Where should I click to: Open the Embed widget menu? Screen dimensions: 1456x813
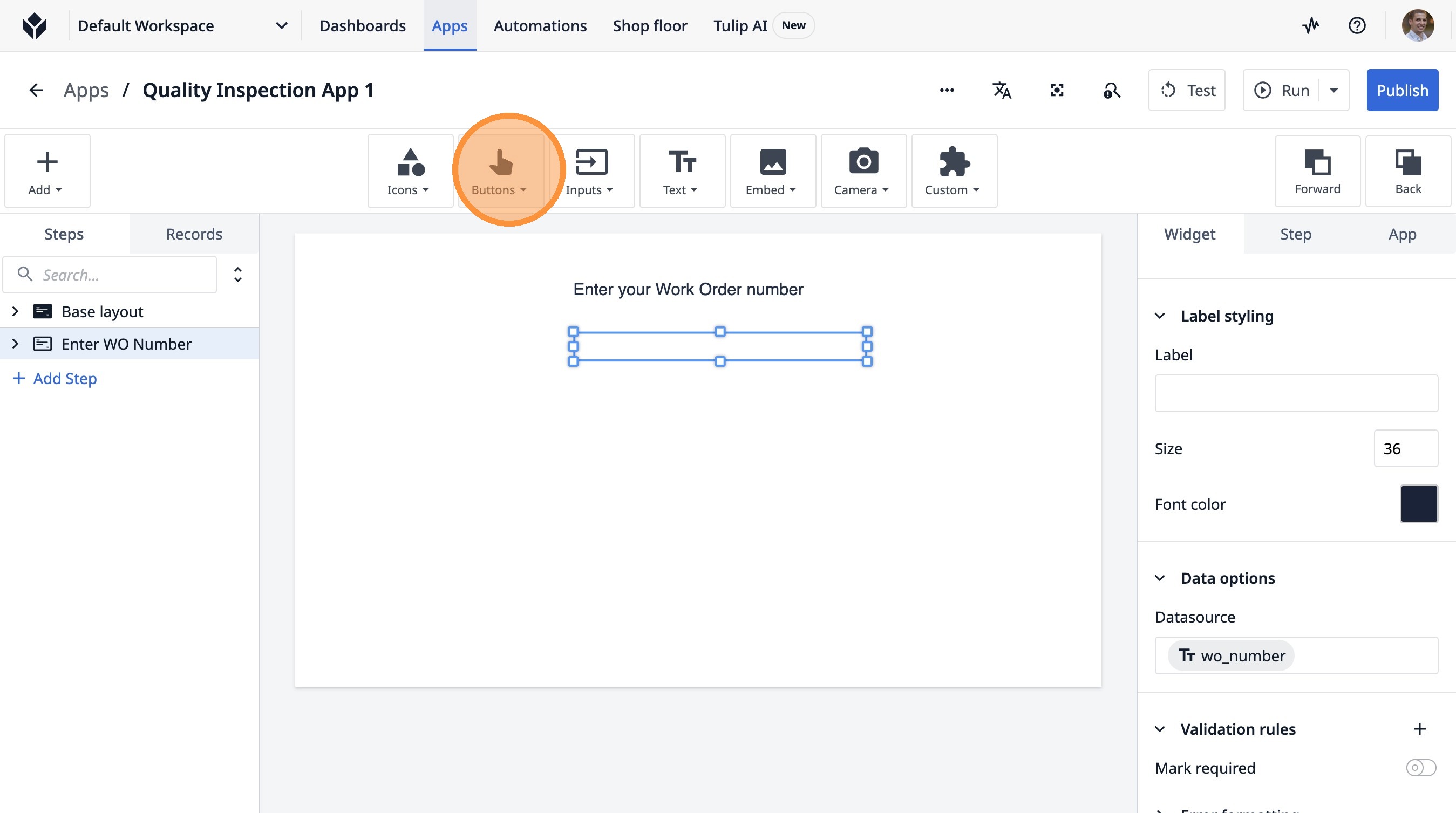pos(772,171)
